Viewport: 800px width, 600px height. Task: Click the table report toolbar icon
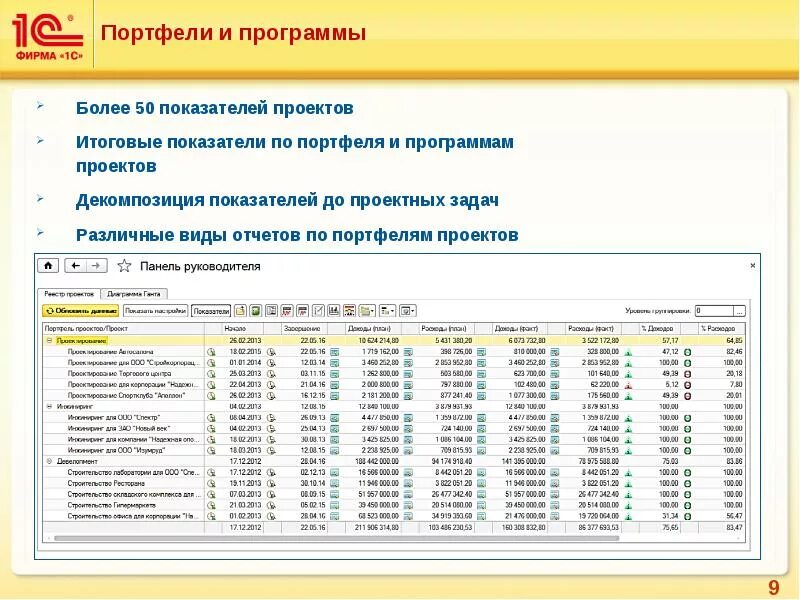pyautogui.click(x=271, y=311)
